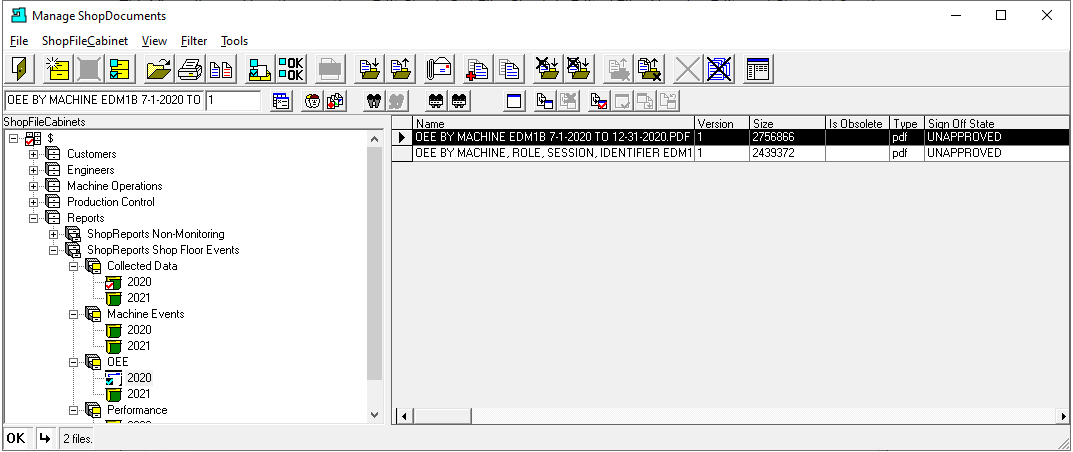
Task: Collapse the root $ tree node
Action: [14, 138]
